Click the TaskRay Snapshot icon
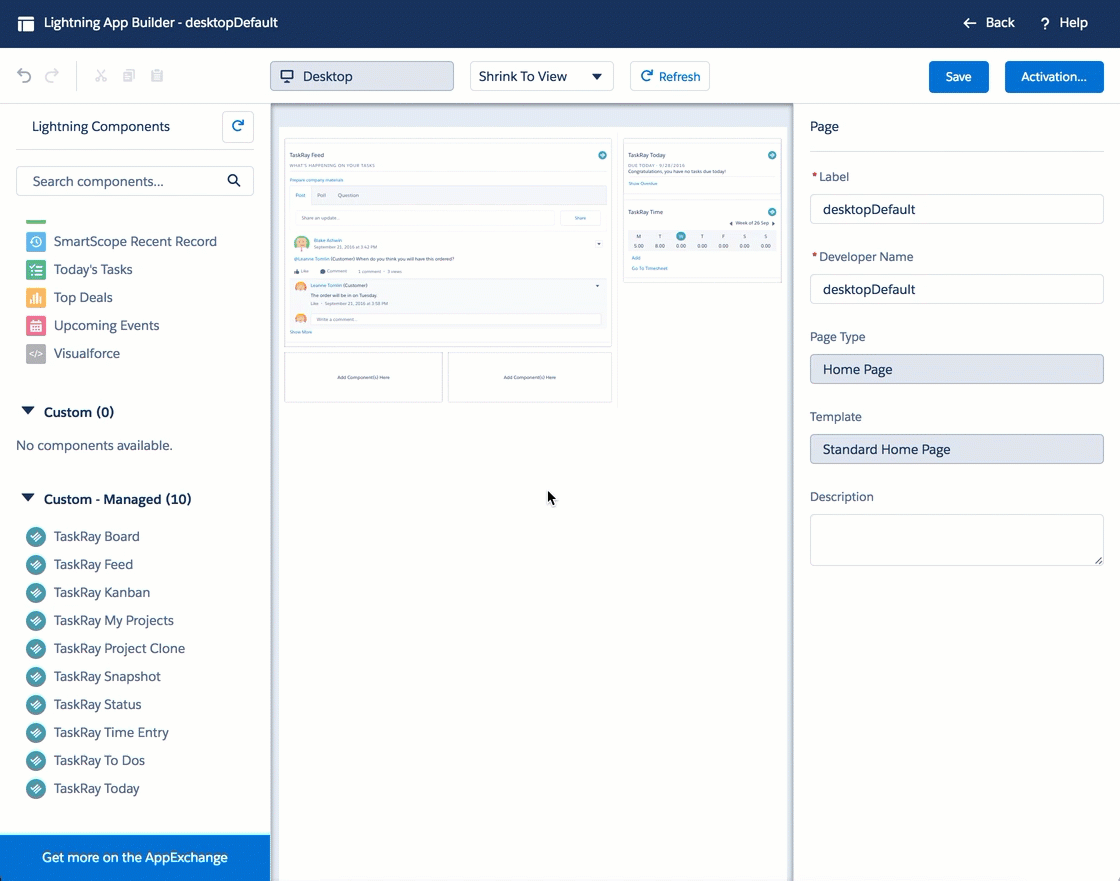1120x881 pixels. point(36,677)
